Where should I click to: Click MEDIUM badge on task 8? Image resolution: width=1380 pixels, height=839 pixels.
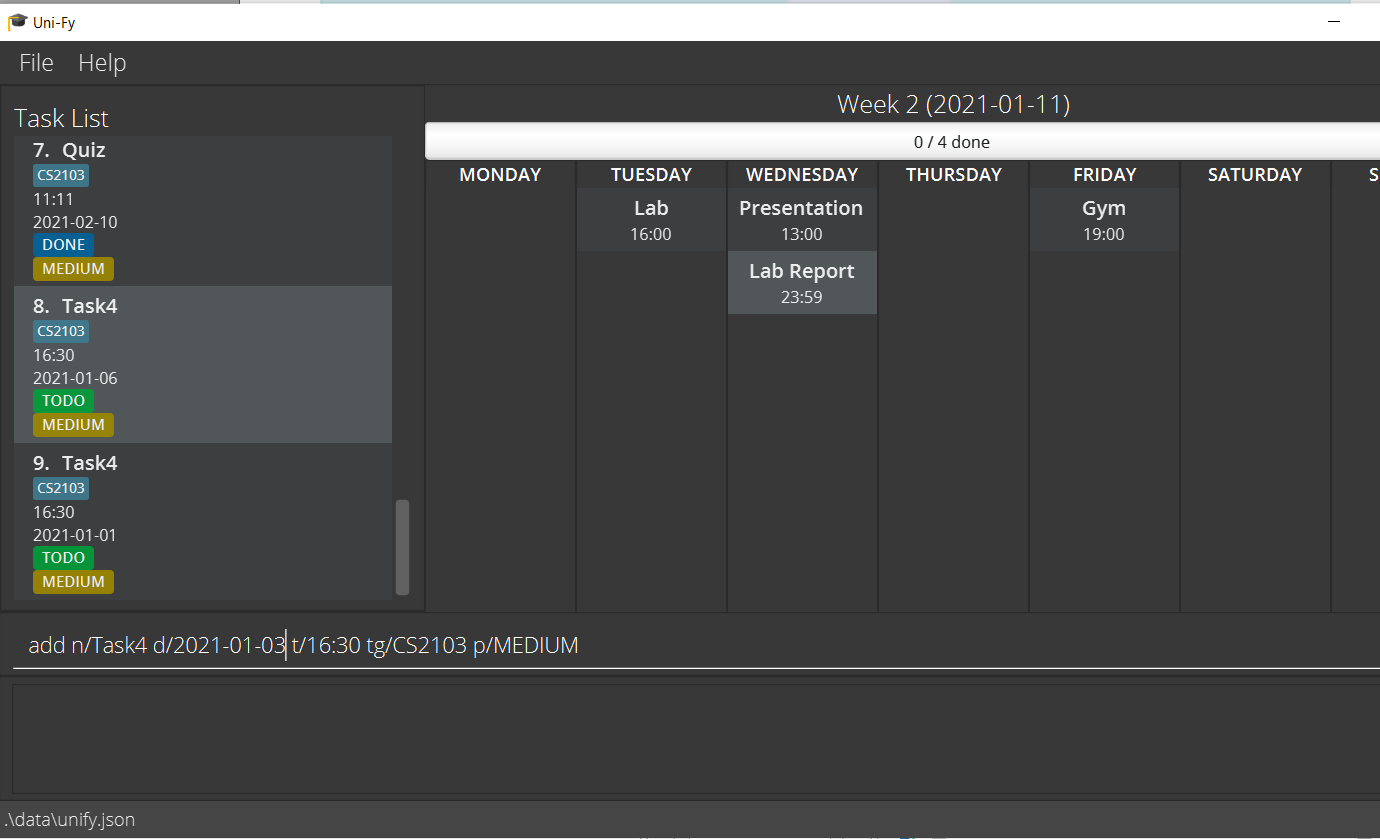point(73,425)
